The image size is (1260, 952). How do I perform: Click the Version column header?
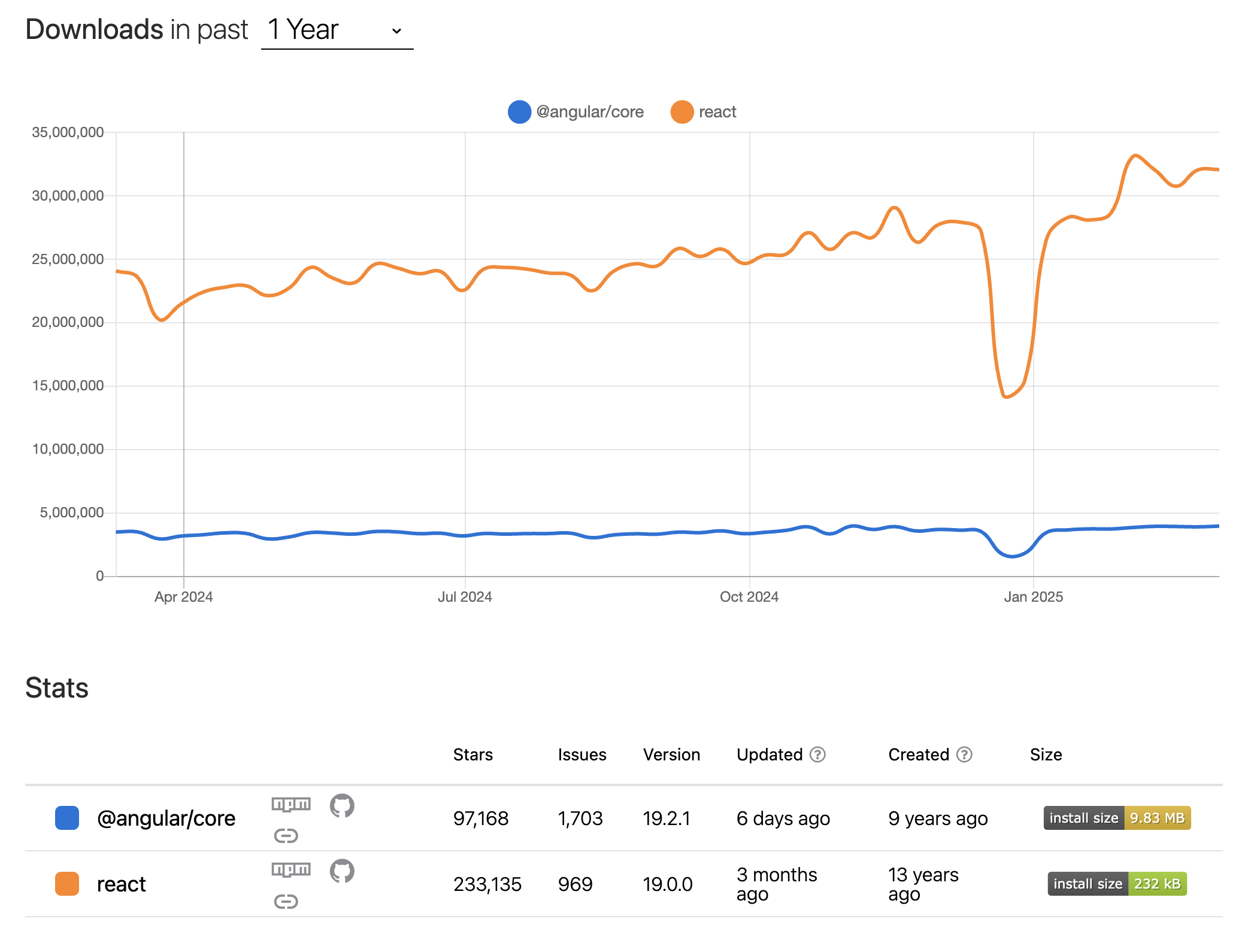pos(671,754)
